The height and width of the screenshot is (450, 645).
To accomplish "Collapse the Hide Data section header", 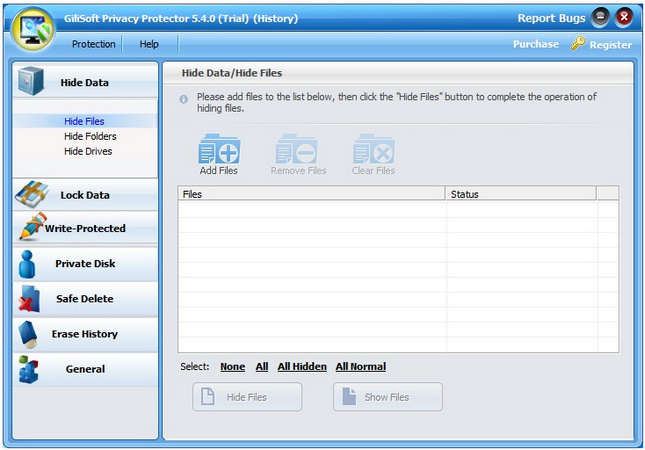I will [85, 83].
